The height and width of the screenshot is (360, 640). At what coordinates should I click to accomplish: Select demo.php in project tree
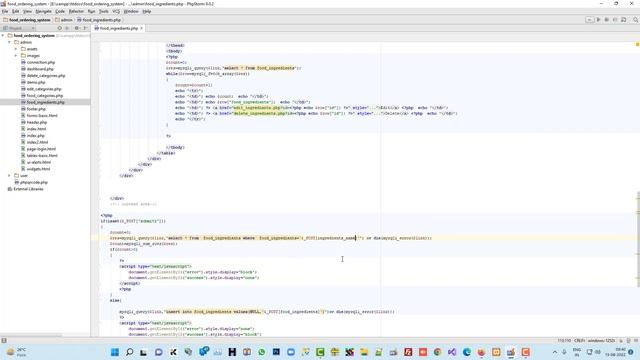point(33,82)
